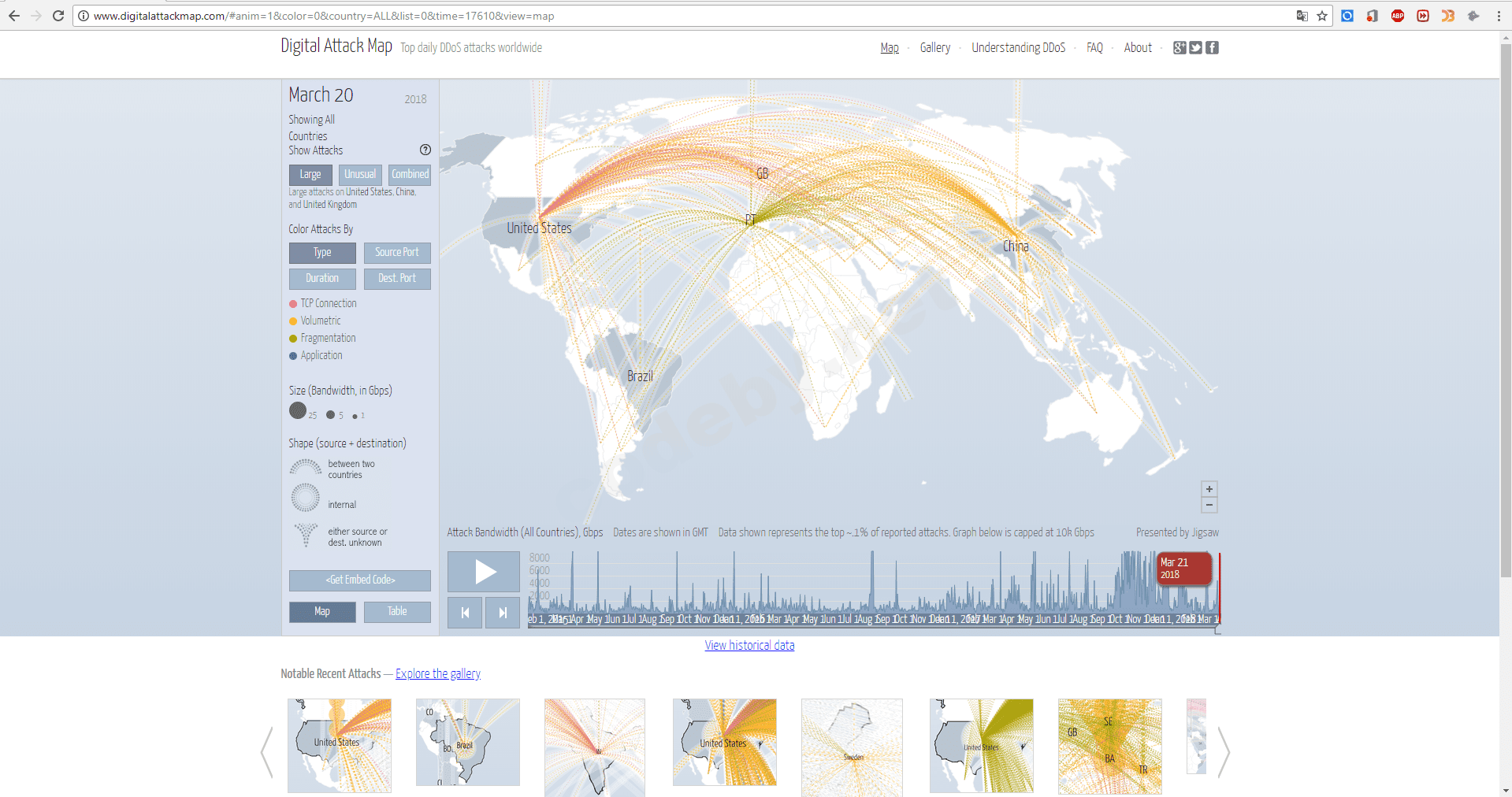This screenshot has width=1512, height=797.
Task: Click the scrollbar down arrow
Action: click(1506, 790)
